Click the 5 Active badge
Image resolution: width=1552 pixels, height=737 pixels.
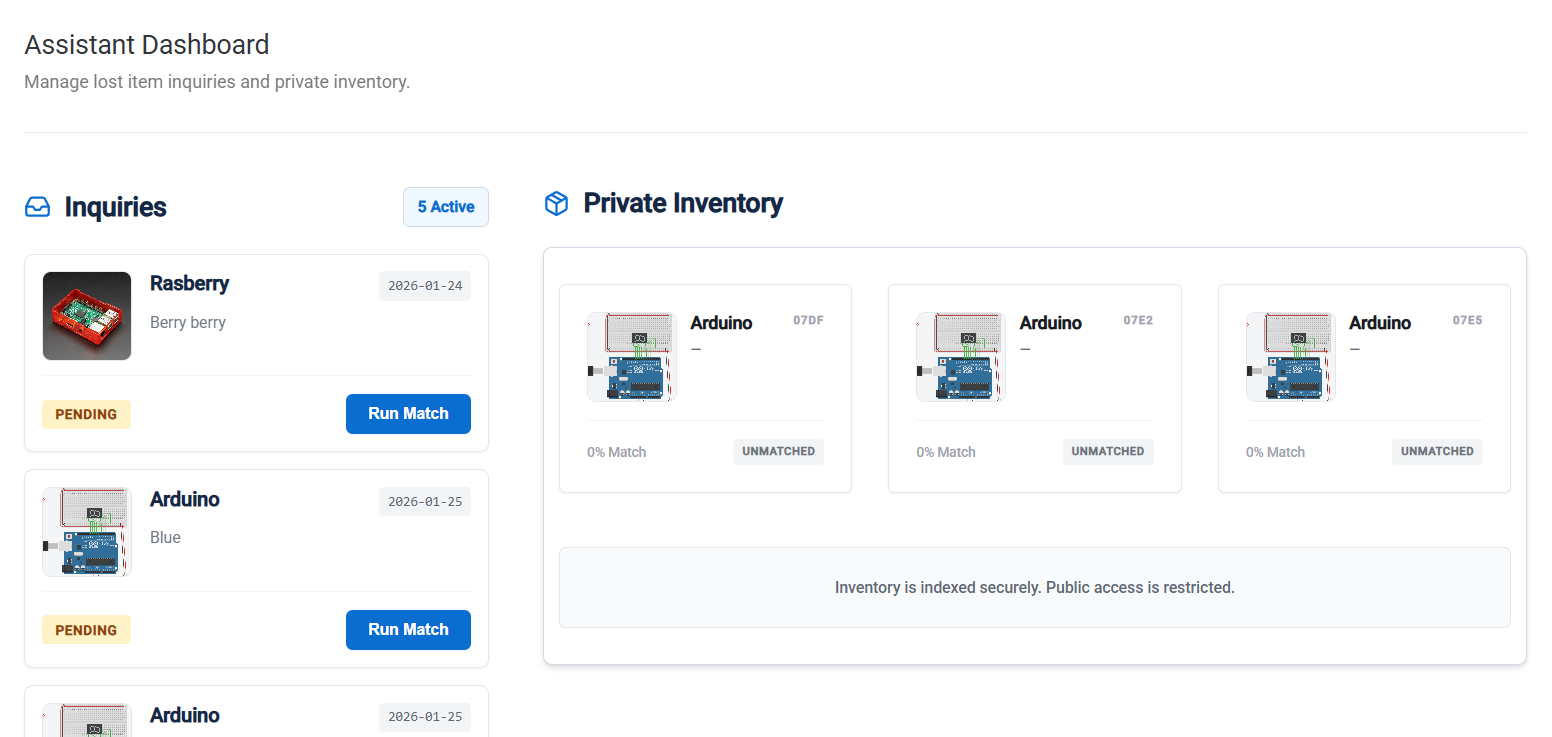(x=446, y=207)
